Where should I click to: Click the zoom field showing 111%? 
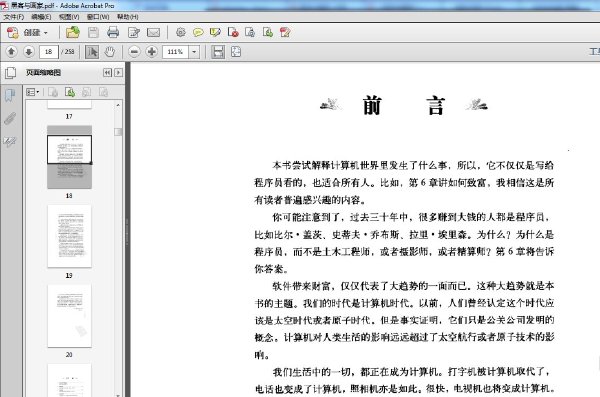pyautogui.click(x=175, y=52)
